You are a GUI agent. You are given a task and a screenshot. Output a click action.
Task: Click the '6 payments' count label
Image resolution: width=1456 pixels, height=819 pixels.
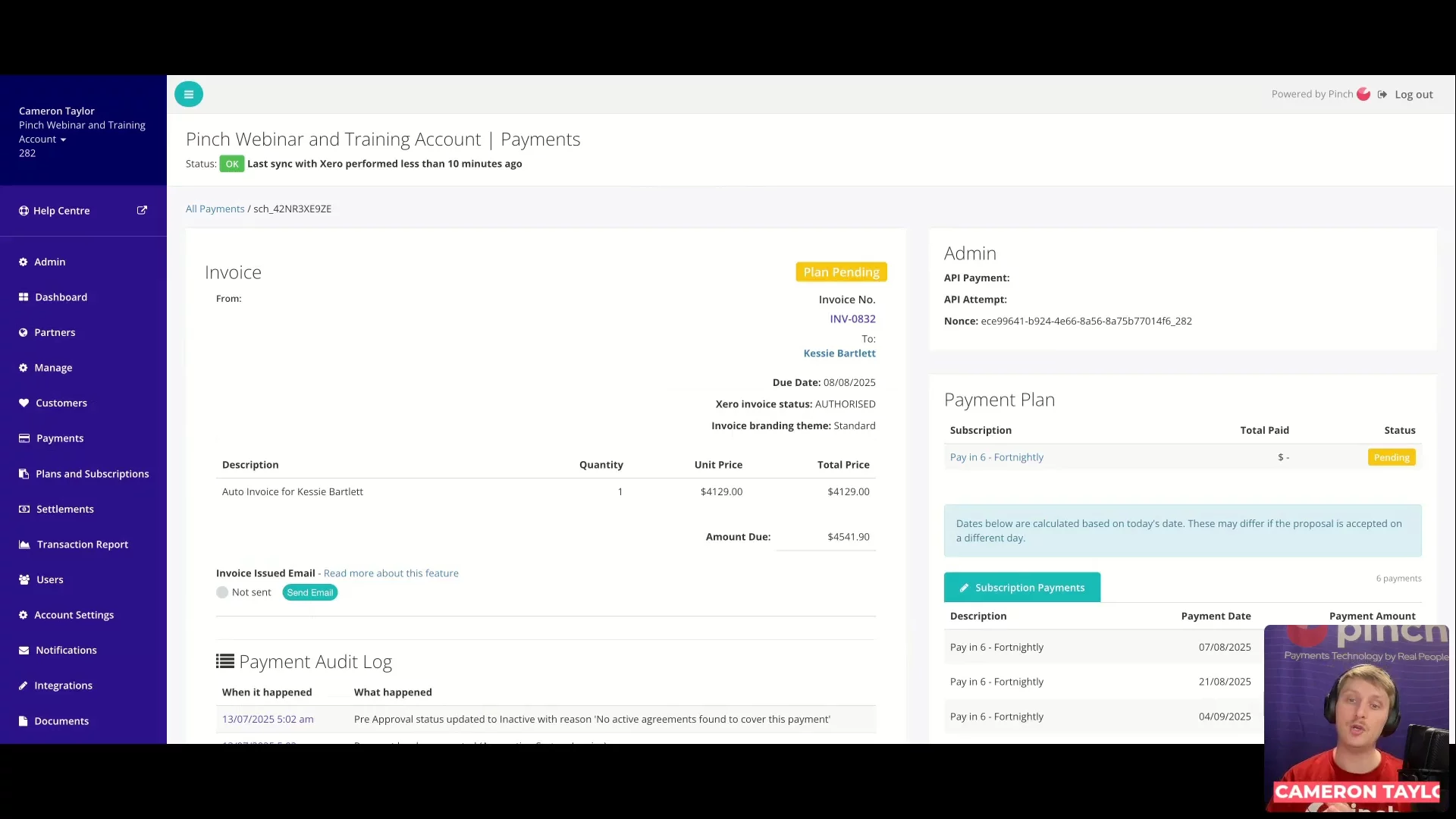click(1398, 579)
